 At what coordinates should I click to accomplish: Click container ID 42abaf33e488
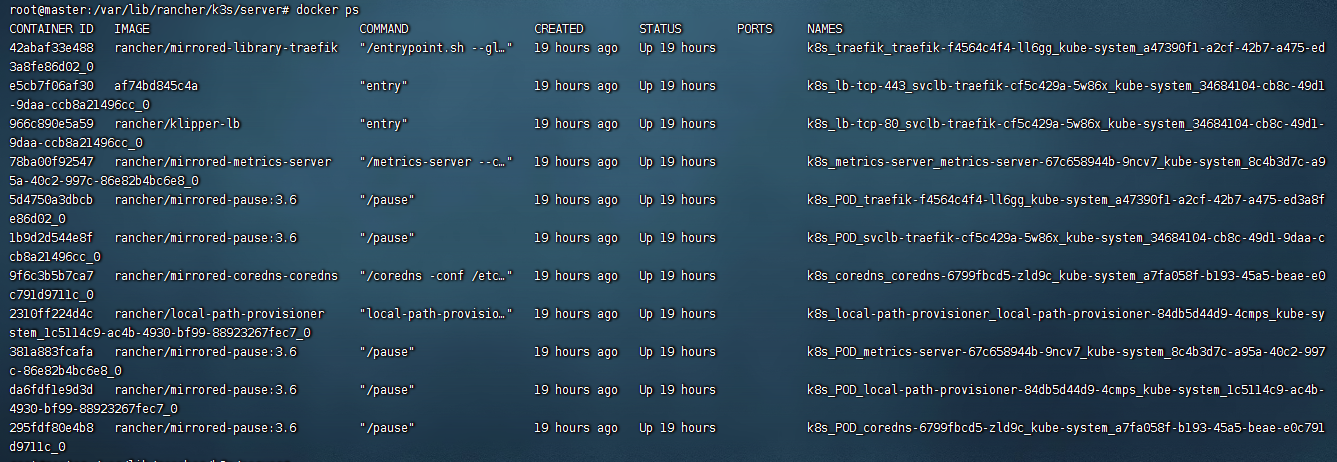51,48
